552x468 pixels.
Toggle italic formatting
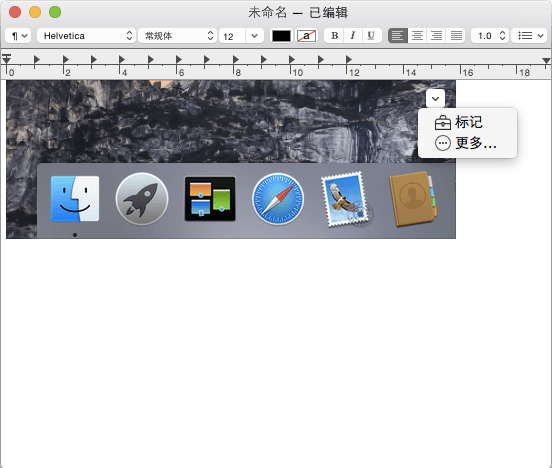click(x=353, y=36)
